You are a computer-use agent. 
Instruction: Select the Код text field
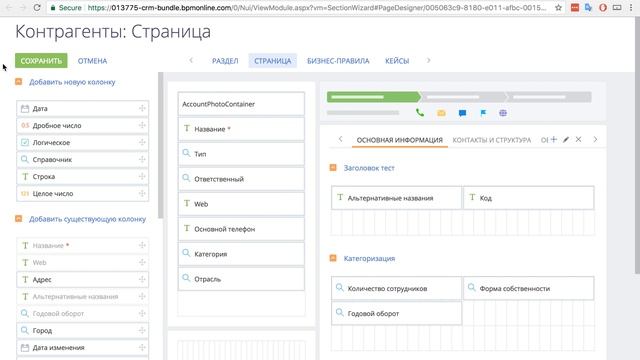(x=529, y=198)
